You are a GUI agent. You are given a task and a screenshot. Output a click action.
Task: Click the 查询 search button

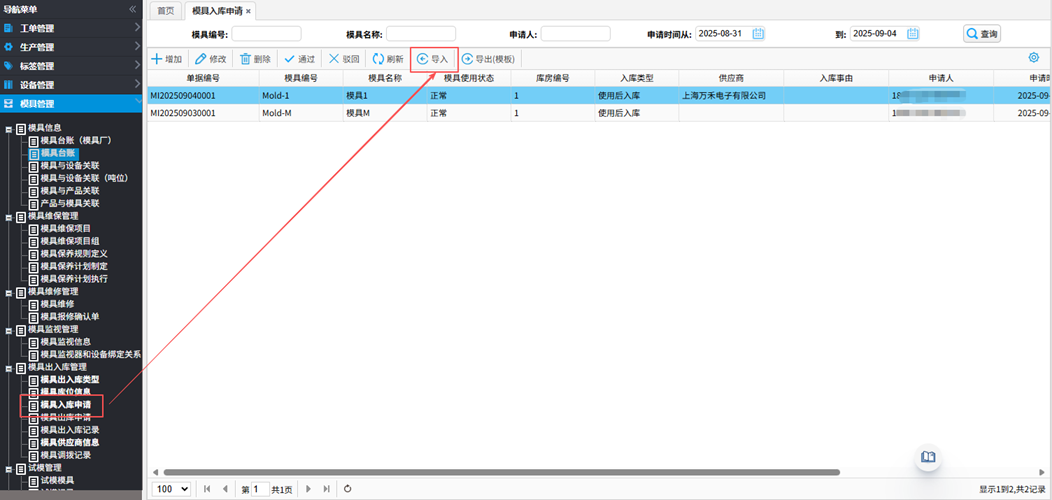click(982, 34)
